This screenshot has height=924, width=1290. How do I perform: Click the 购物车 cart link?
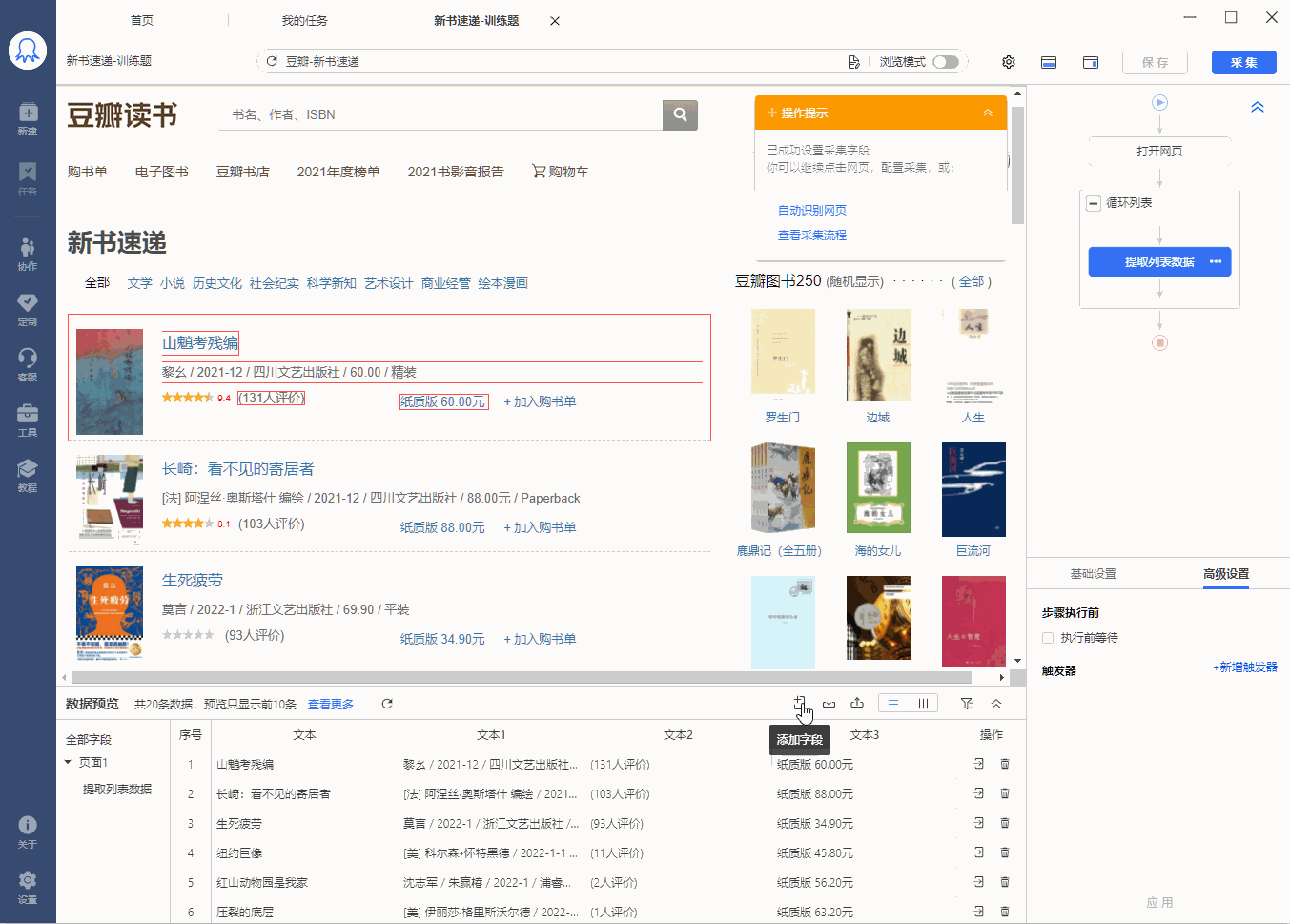tap(561, 172)
